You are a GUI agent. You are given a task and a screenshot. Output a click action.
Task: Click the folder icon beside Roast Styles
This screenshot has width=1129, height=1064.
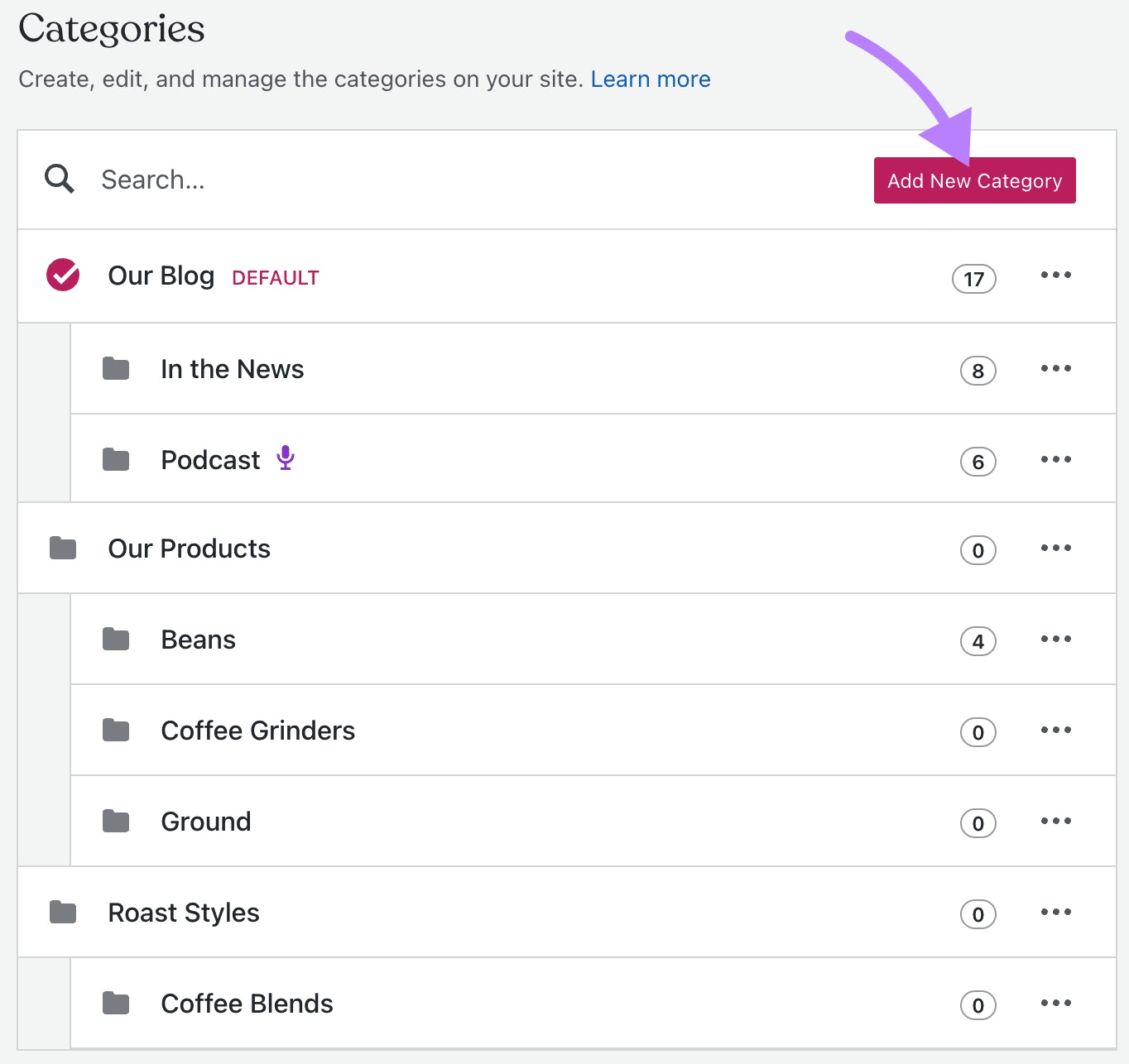63,912
